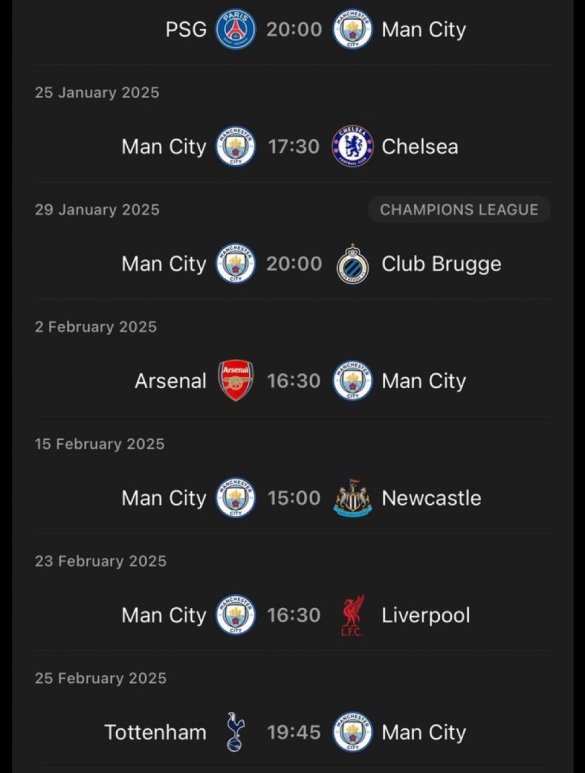The height and width of the screenshot is (773, 585).
Task: Open the 19:45 Tottenham kickoff time
Action: click(294, 732)
